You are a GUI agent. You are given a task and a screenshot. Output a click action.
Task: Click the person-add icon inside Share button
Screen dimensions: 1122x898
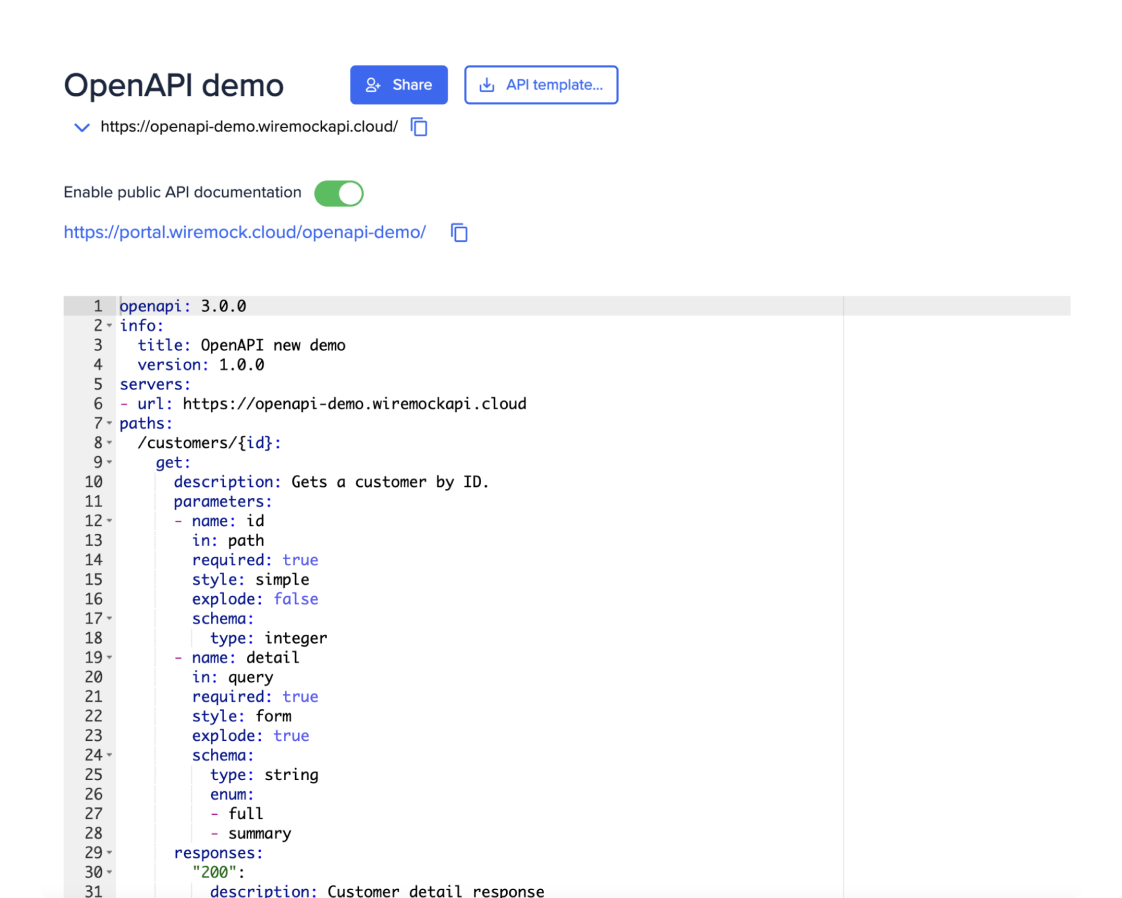point(374,85)
